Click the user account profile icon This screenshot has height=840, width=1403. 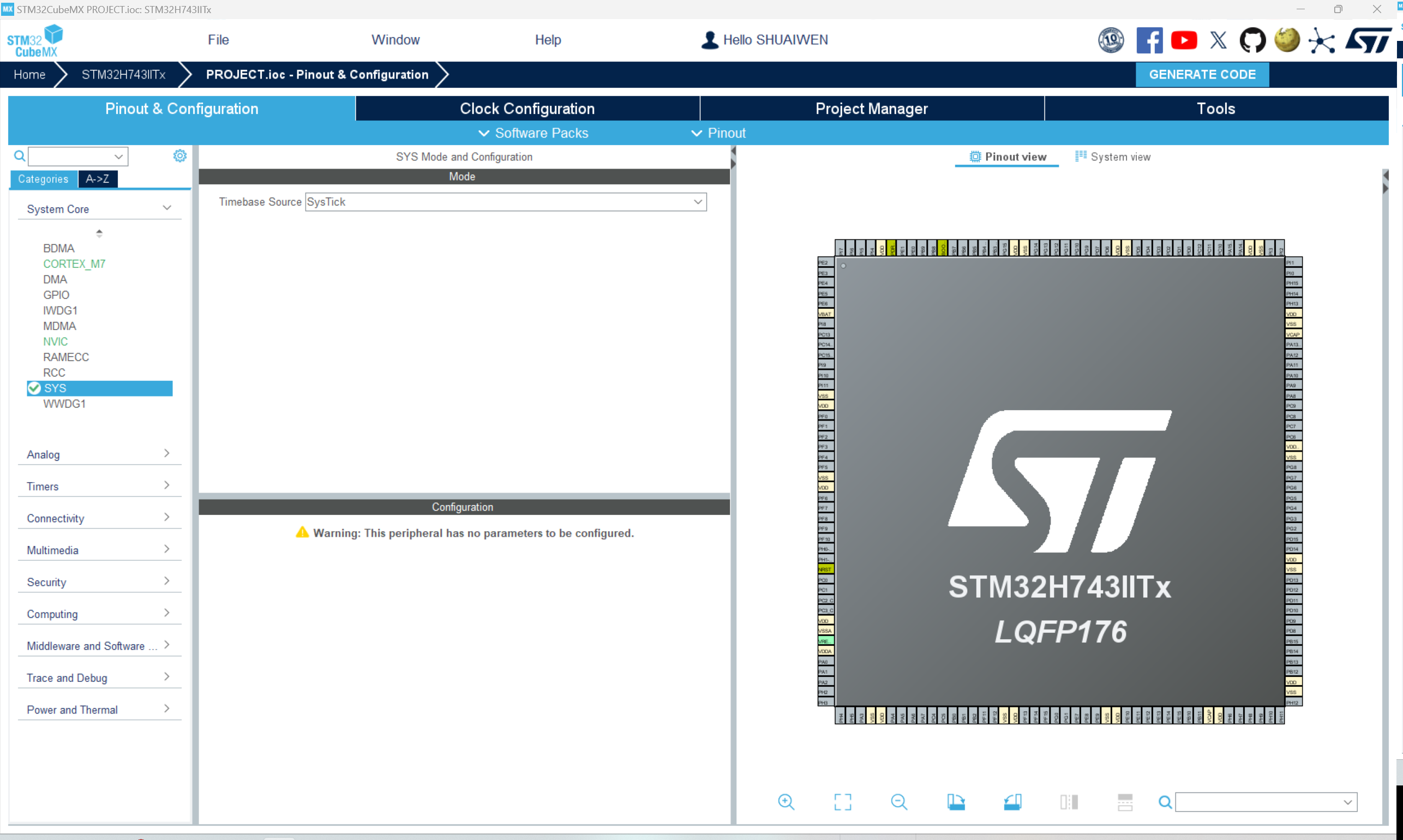(x=709, y=40)
